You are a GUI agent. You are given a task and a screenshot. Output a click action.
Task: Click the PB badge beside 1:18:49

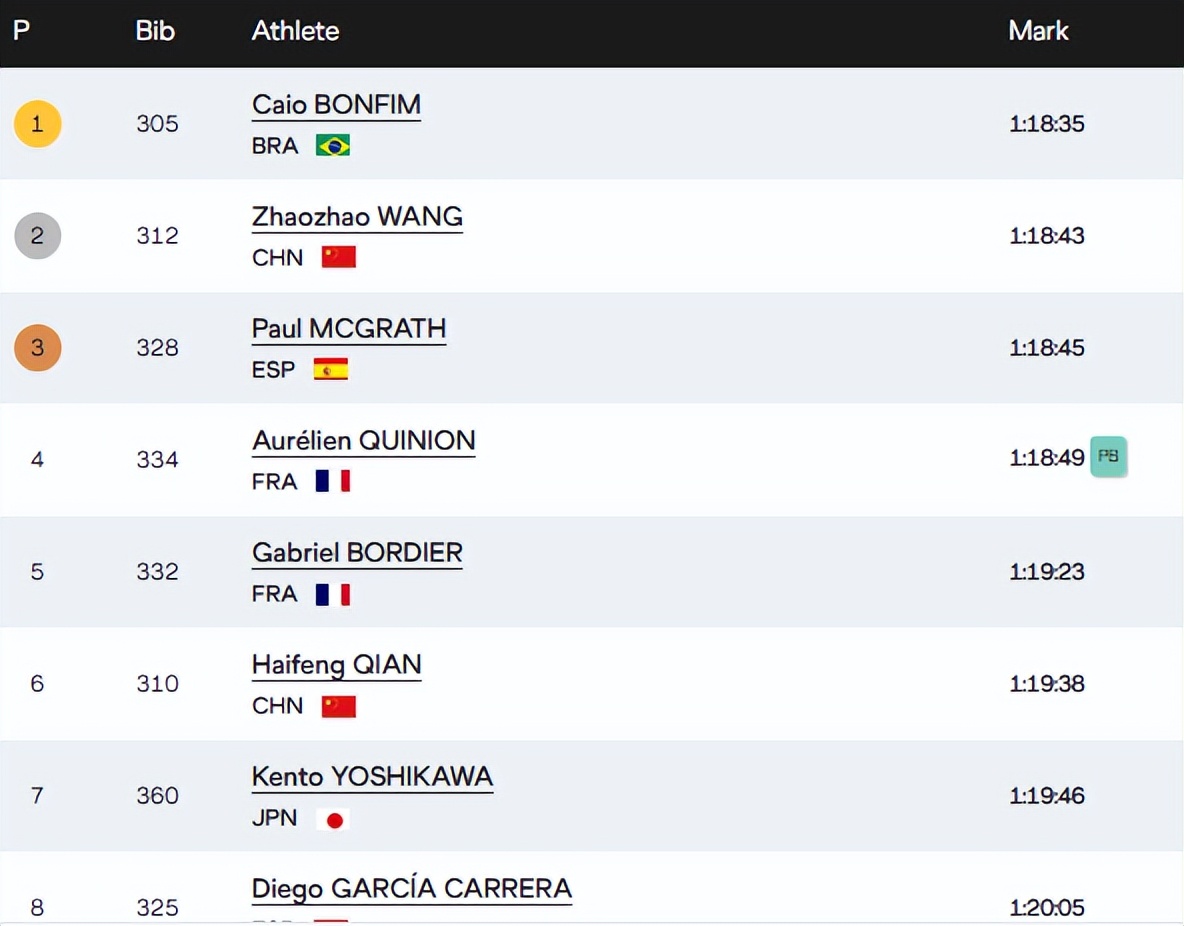click(1108, 457)
